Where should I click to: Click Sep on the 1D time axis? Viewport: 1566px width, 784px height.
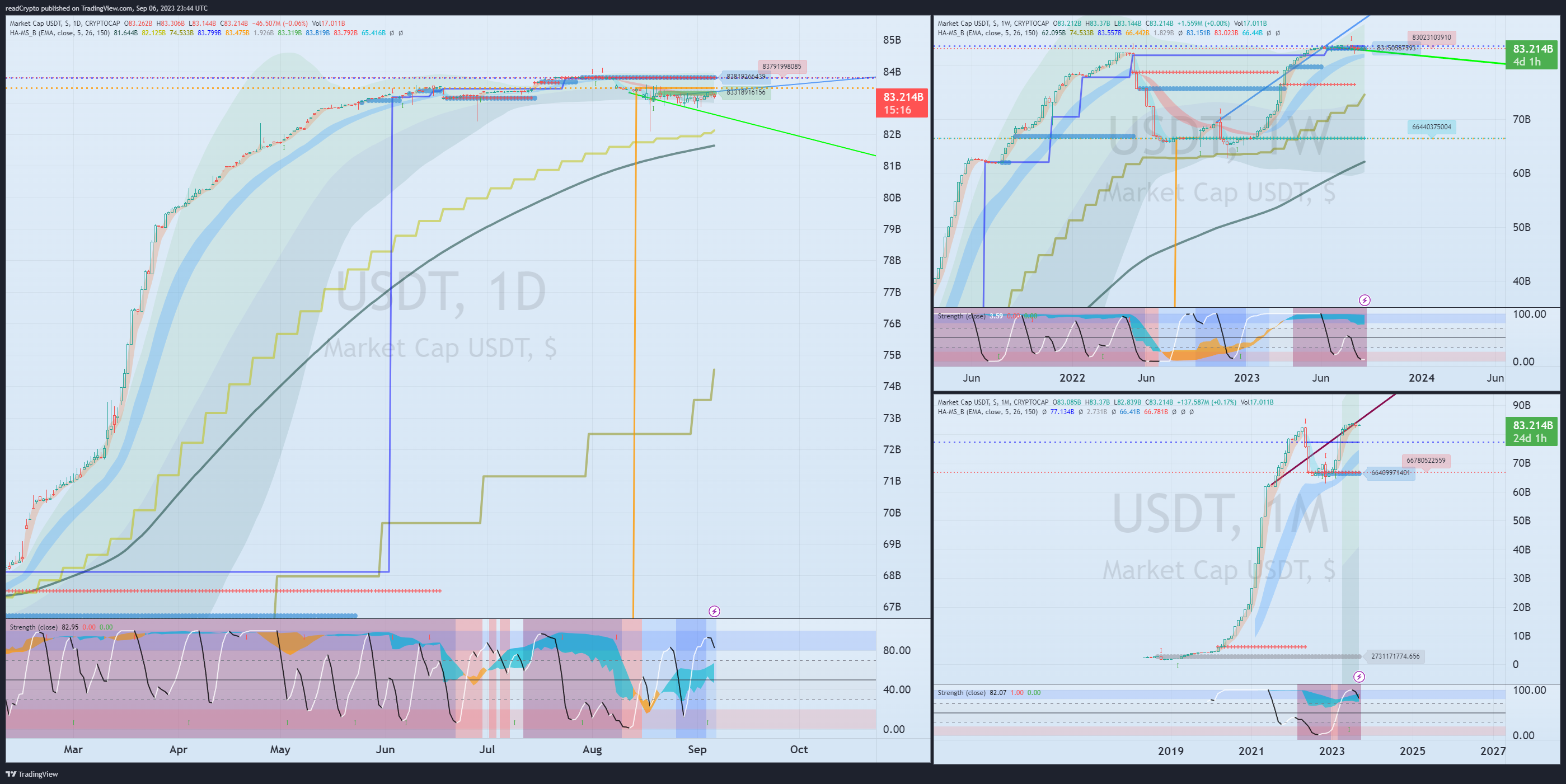coord(697,749)
